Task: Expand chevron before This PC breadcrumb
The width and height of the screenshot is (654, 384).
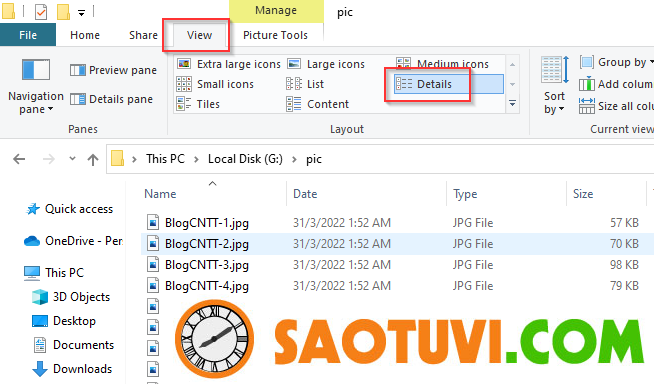Action: pyautogui.click(x=134, y=159)
